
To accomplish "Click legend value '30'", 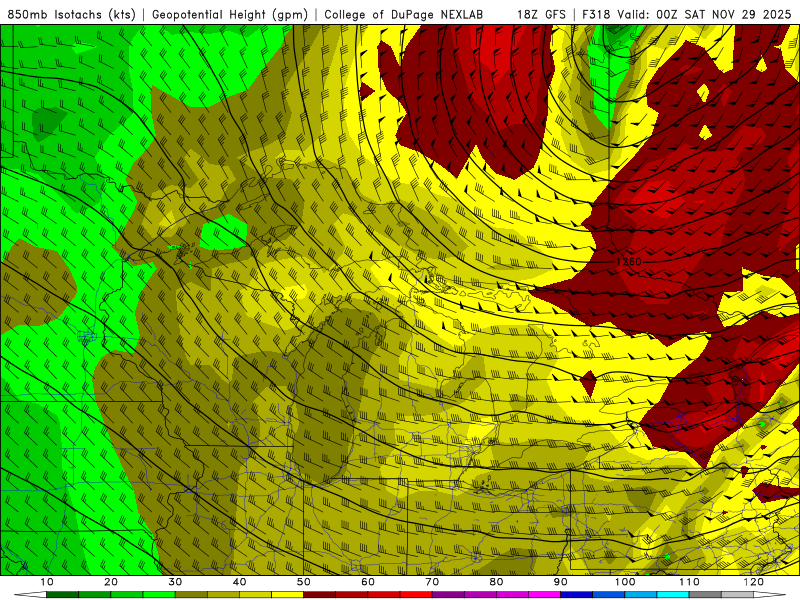I will coord(175,582).
